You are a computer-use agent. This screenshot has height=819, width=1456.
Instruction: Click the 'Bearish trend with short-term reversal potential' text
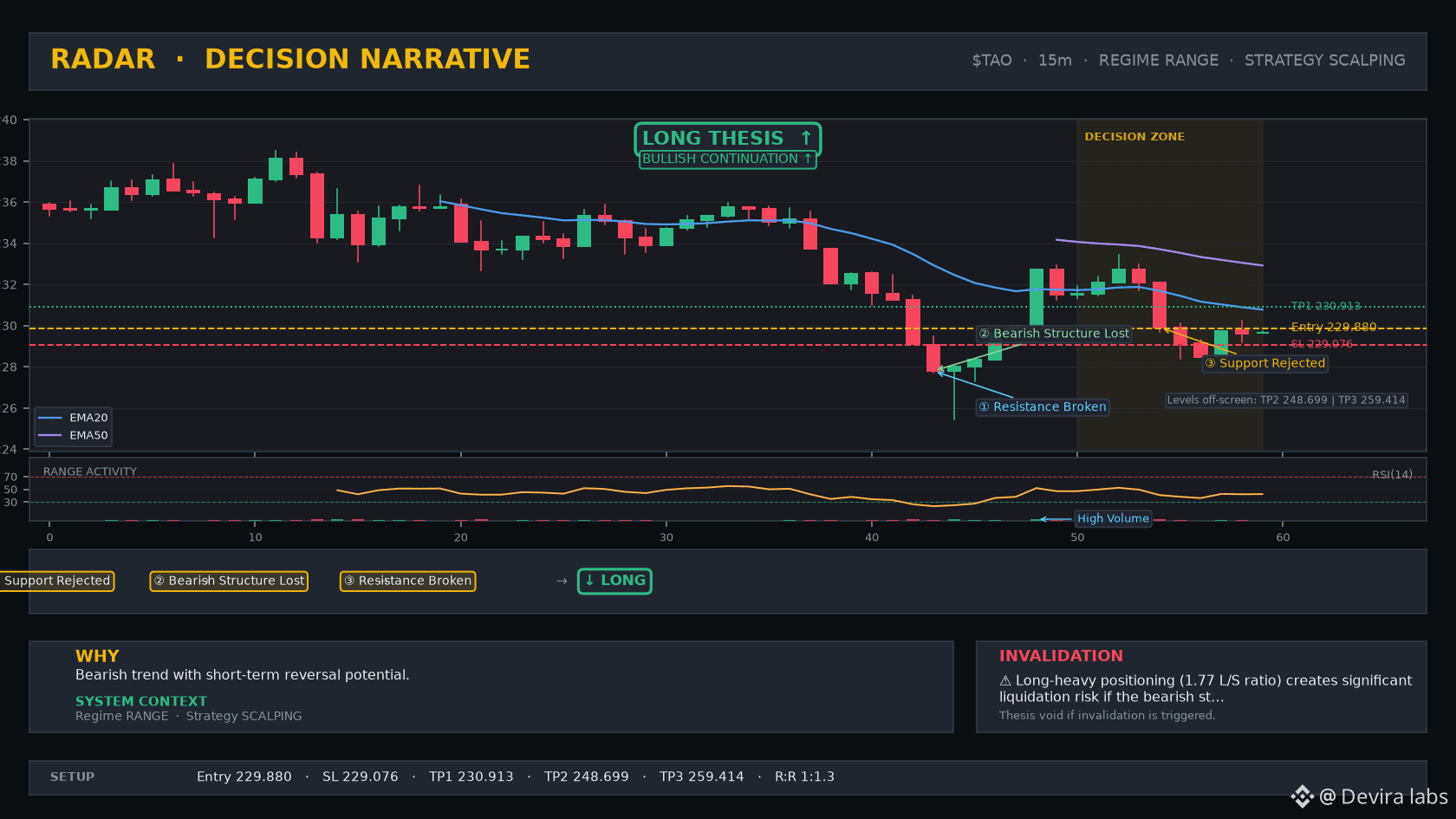[x=242, y=675]
